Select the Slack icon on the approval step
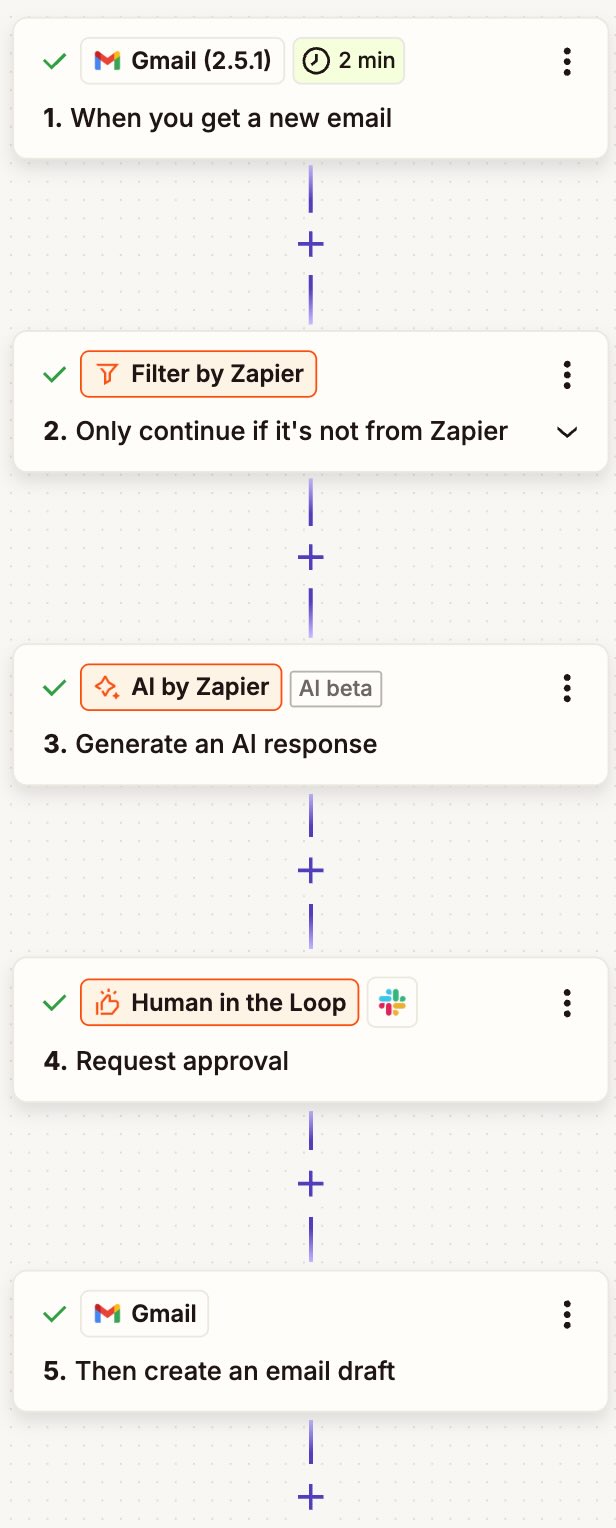Viewport: 616px width, 1528px height. pos(392,1001)
